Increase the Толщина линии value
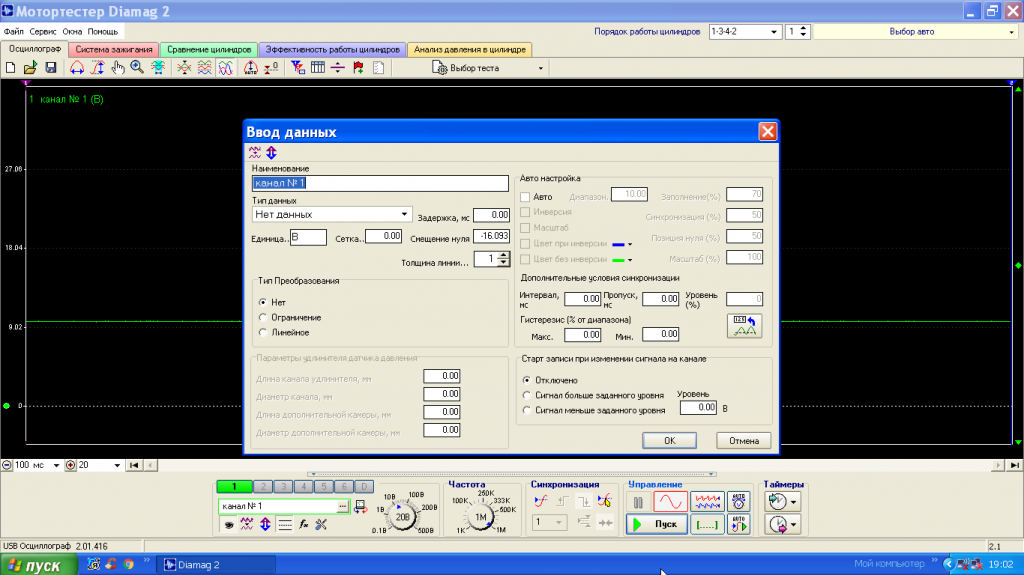 click(x=503, y=255)
